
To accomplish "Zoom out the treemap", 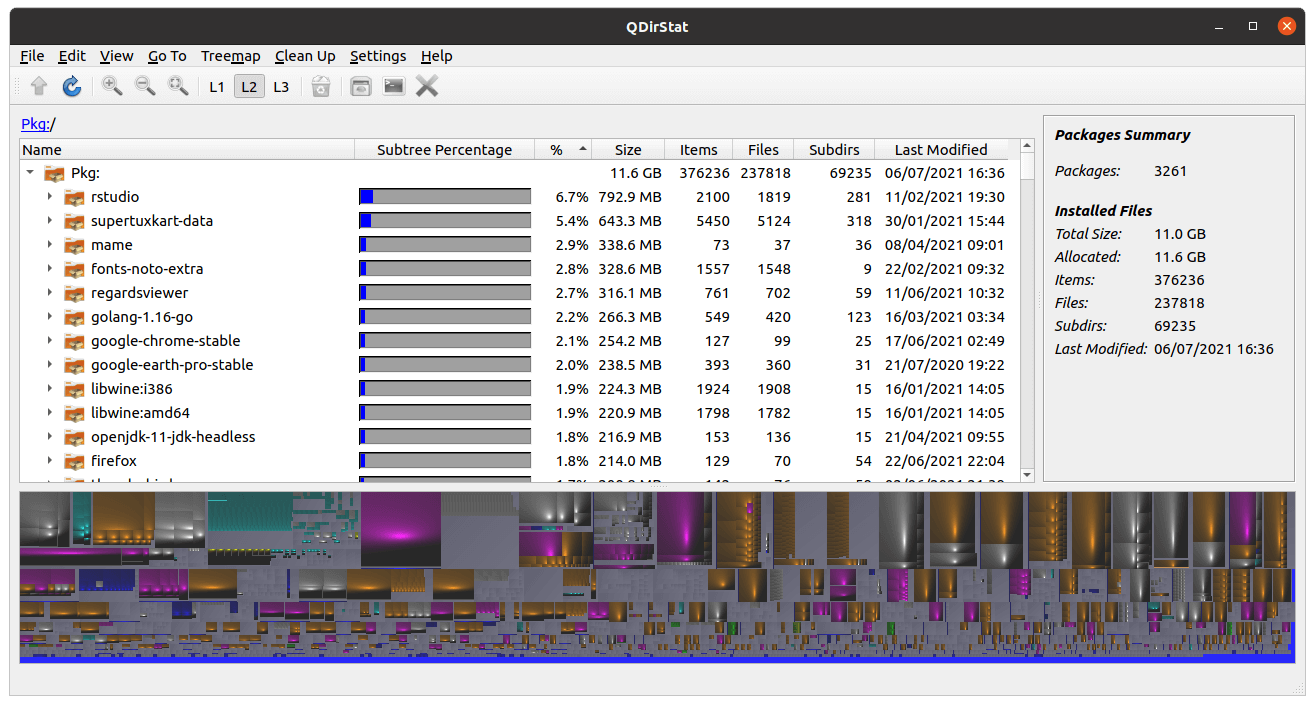I will [145, 87].
